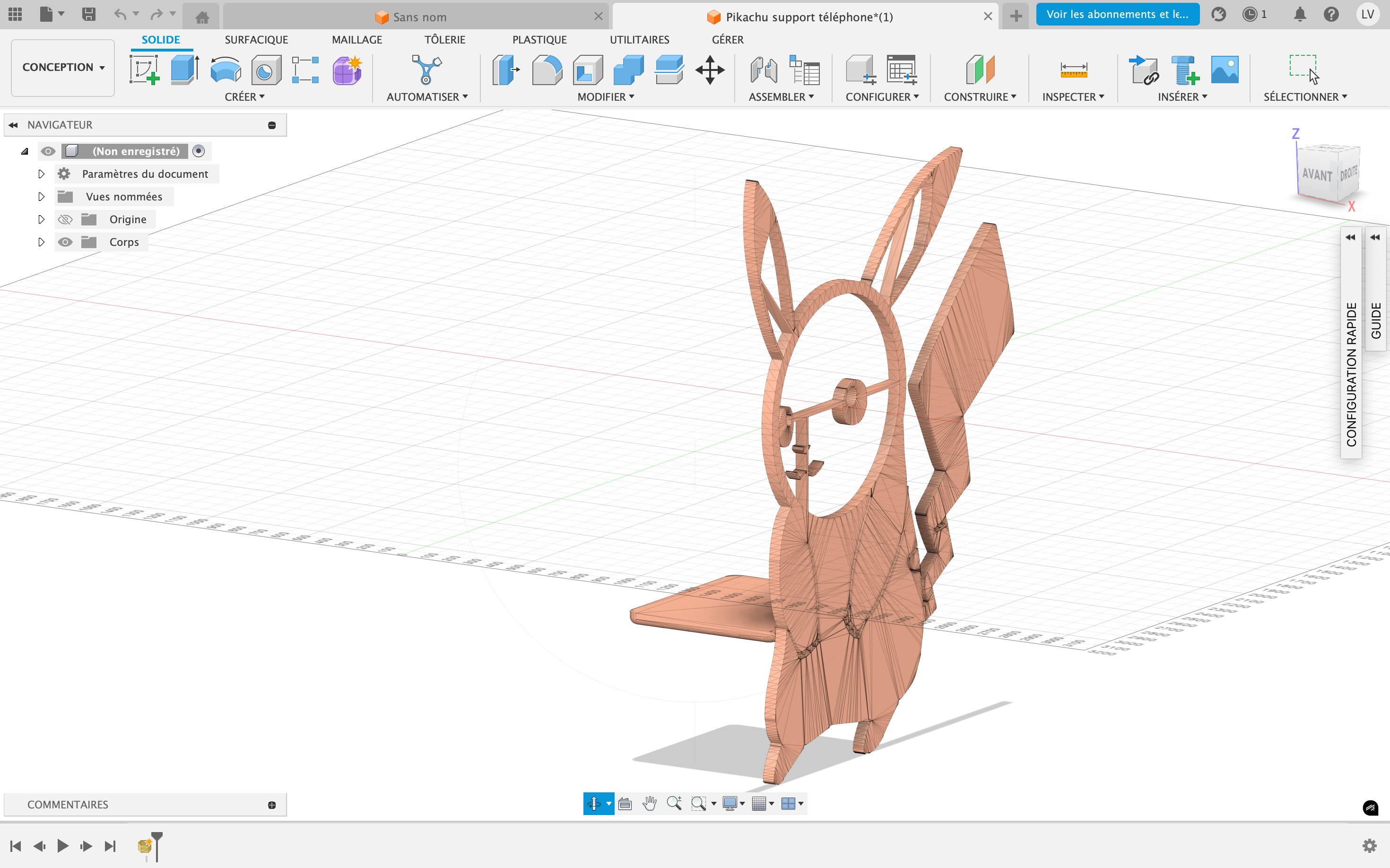Click the Fillet tool icon
This screenshot has height=868, width=1390.
[547, 70]
